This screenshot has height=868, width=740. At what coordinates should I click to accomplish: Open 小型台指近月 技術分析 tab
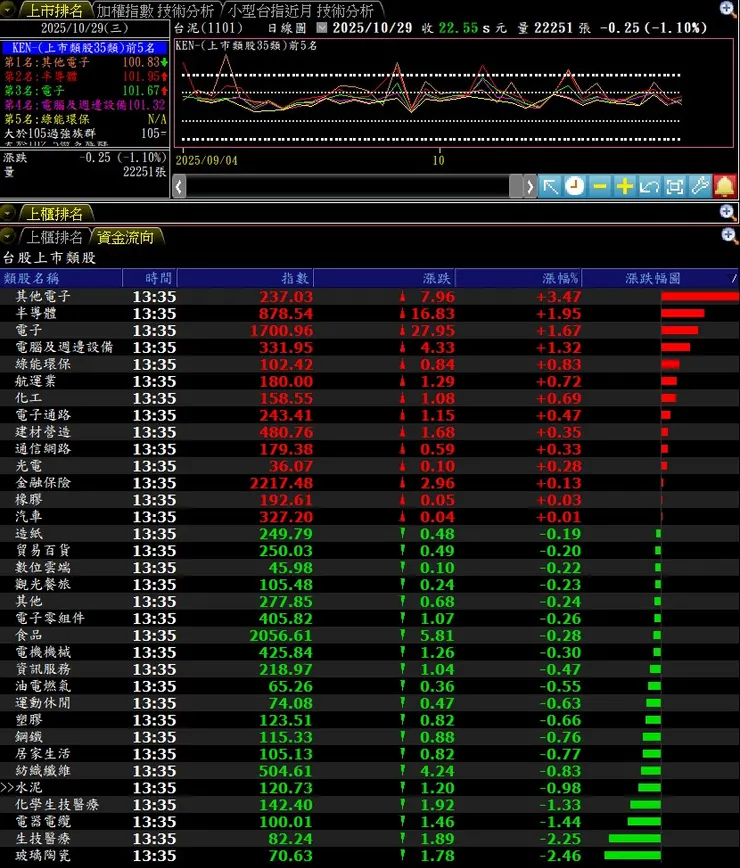click(301, 10)
